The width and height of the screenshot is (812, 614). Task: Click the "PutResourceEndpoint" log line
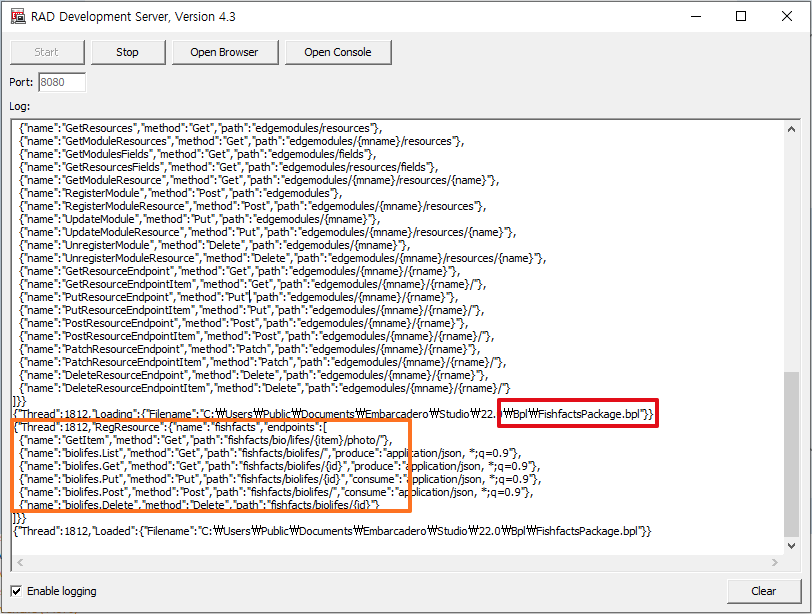[x=238, y=297]
